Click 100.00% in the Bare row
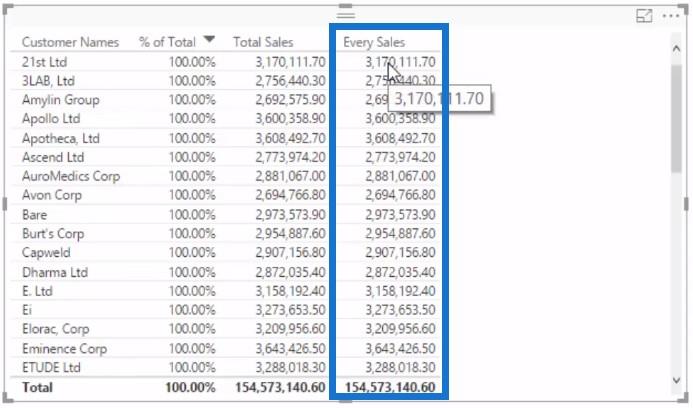The image size is (693, 408). click(x=192, y=215)
